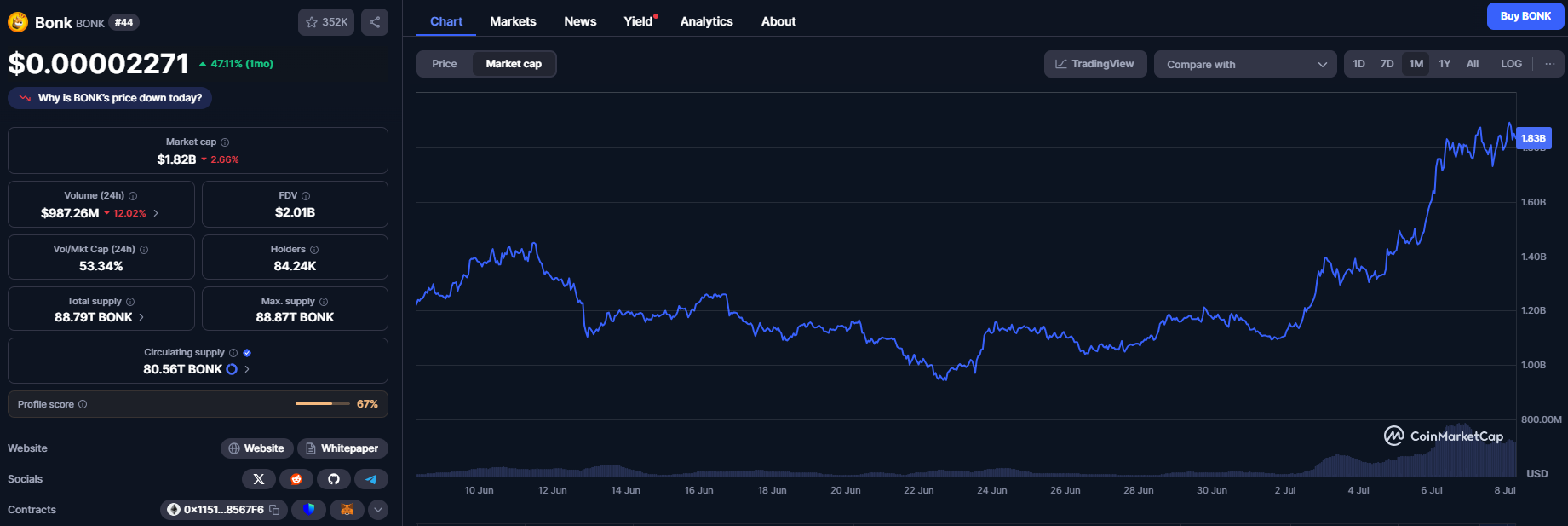The width and height of the screenshot is (1568, 526).
Task: Click the $2.01B FDV value
Action: pyautogui.click(x=295, y=212)
